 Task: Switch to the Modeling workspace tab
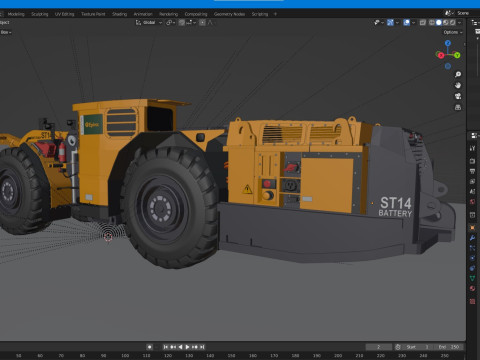point(16,14)
